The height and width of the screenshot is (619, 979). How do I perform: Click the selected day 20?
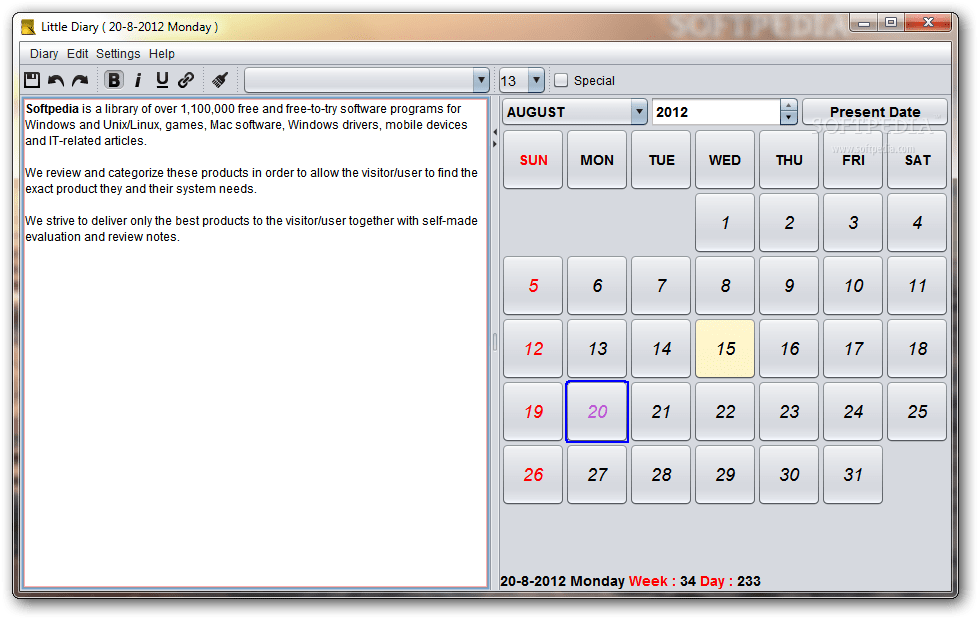(x=597, y=412)
